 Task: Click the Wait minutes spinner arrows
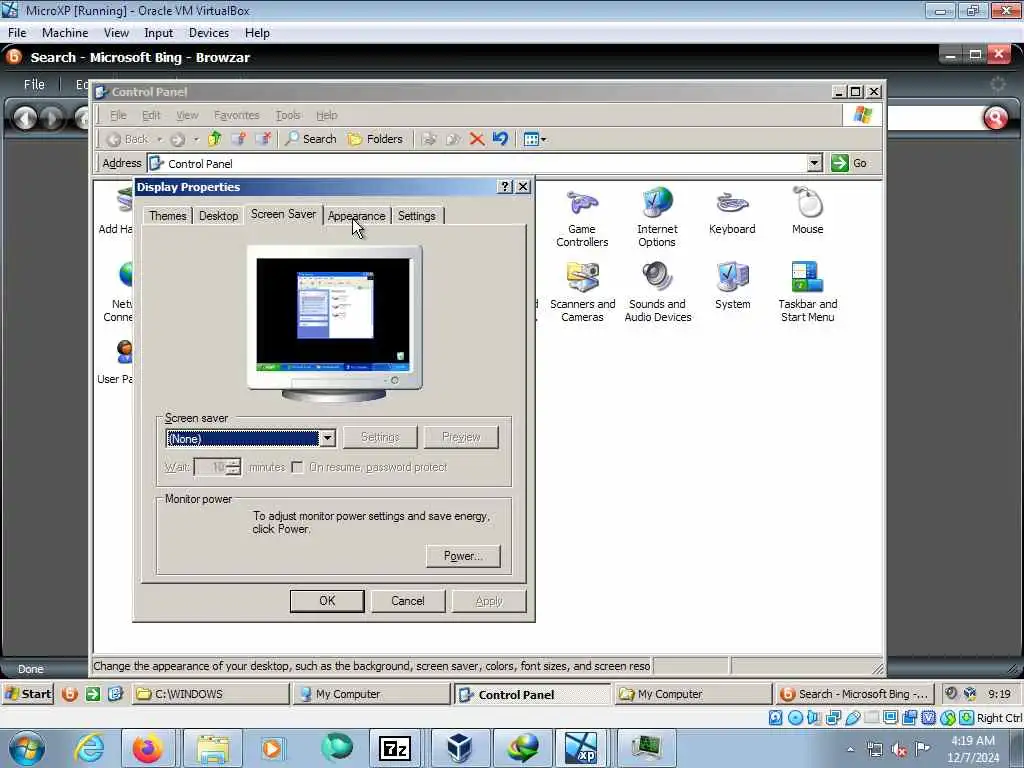[x=234, y=467]
